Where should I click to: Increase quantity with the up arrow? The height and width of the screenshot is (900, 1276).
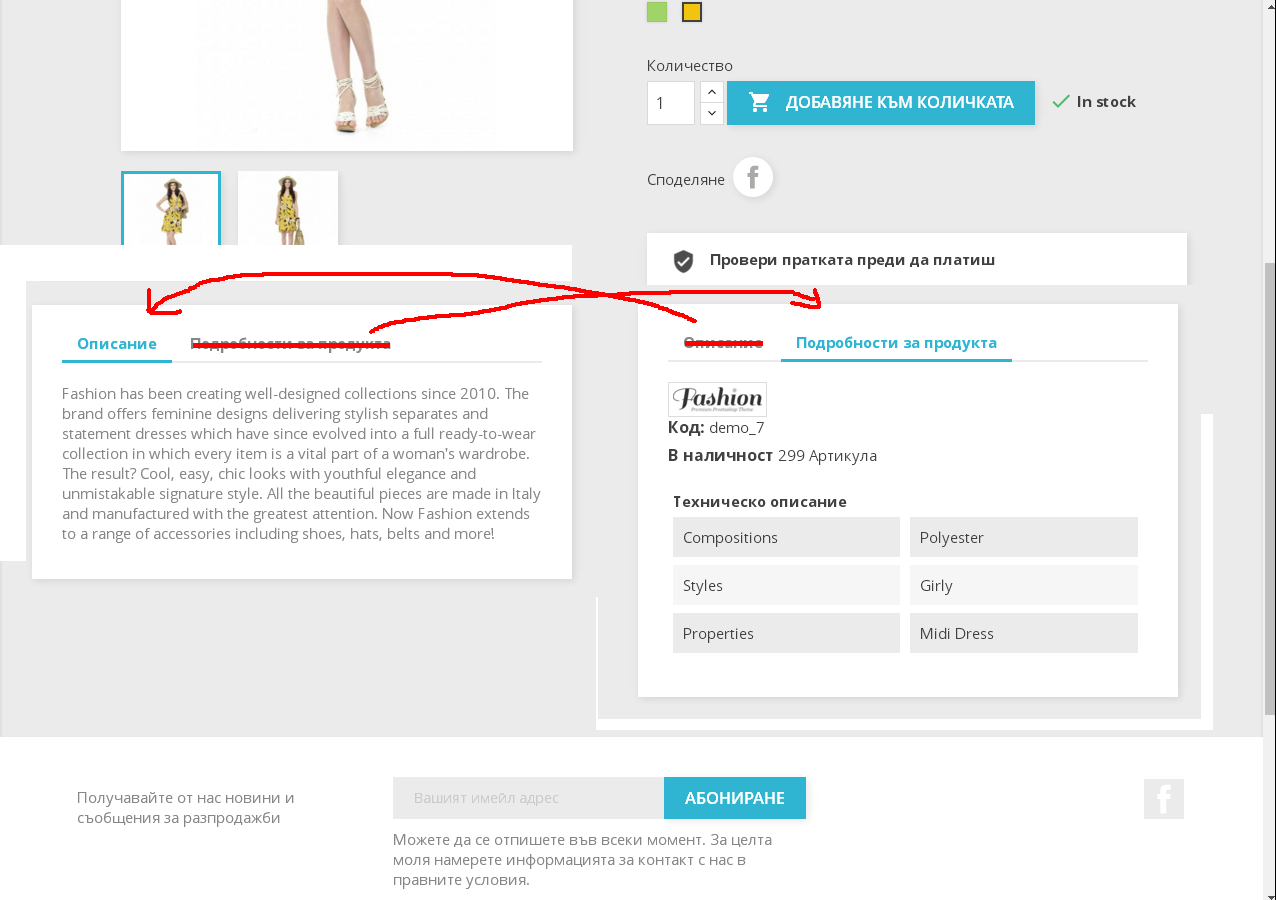pyautogui.click(x=711, y=92)
